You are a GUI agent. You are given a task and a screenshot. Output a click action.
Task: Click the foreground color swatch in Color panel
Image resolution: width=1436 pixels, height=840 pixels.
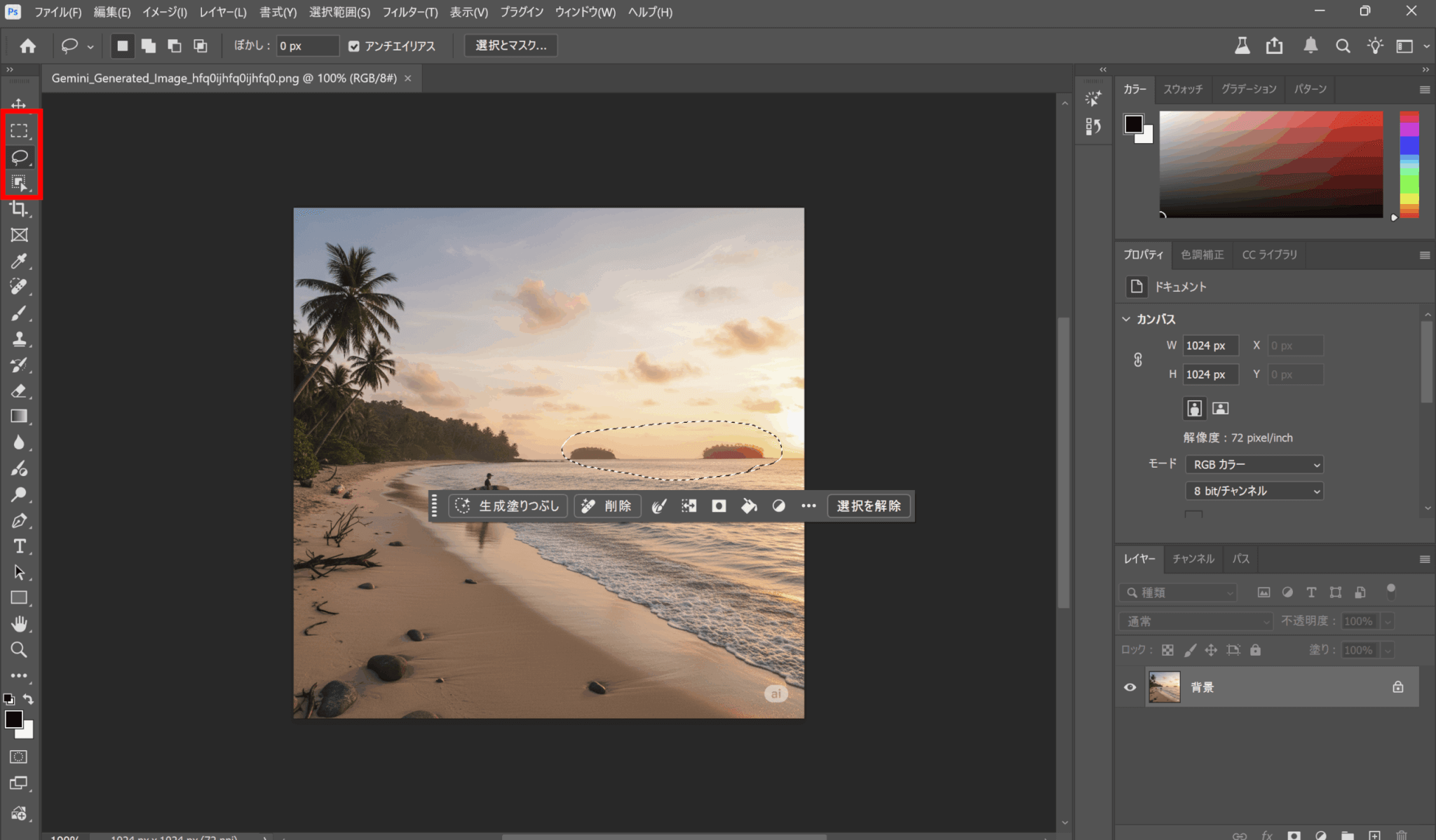(x=1133, y=124)
